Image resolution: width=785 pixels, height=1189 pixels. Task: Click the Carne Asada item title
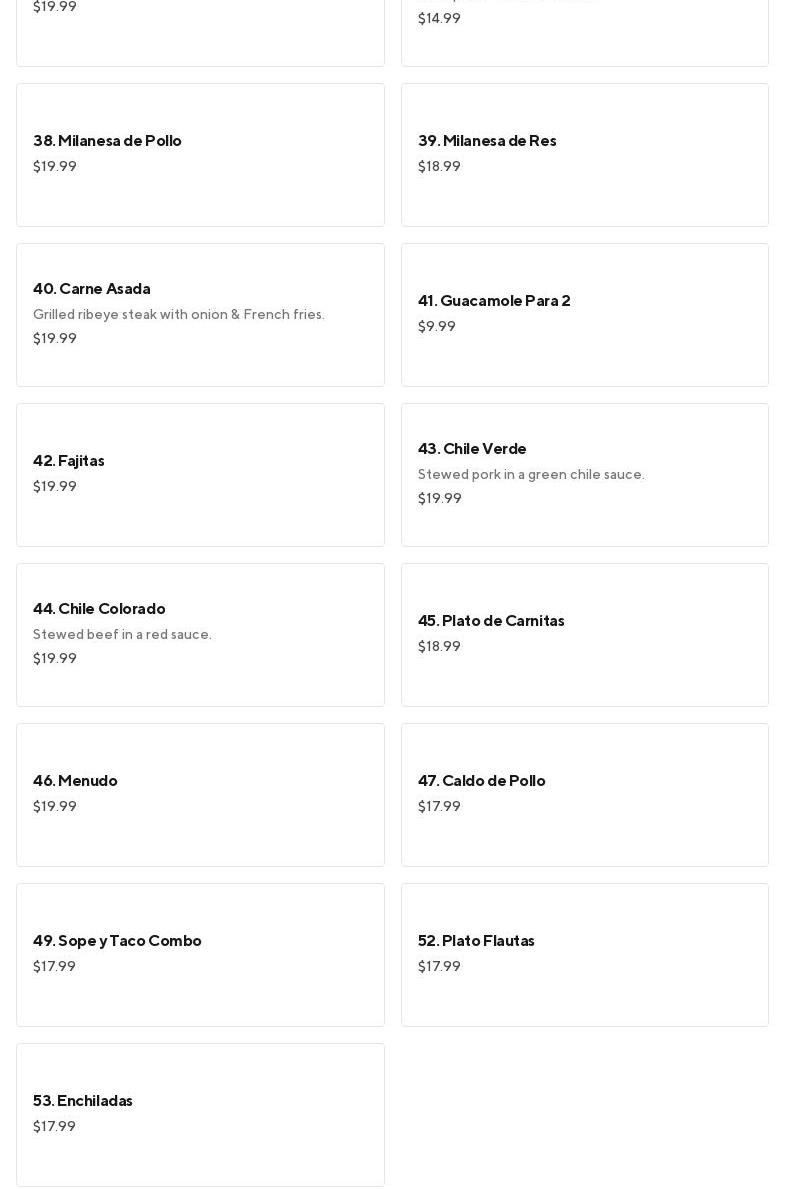(x=92, y=289)
